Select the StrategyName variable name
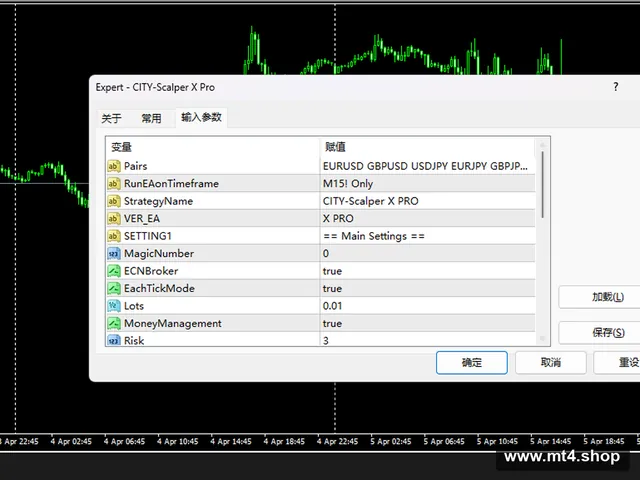 158,201
